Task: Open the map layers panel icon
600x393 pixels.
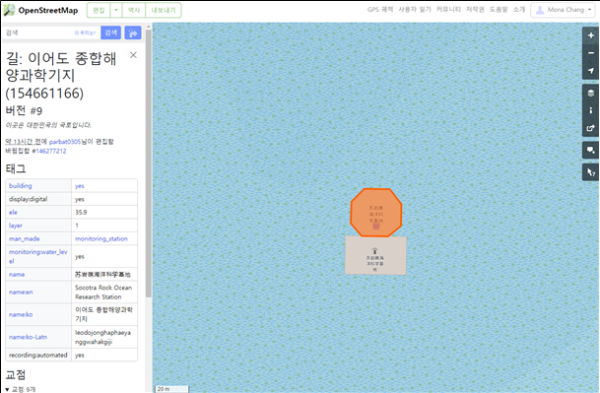Action: coord(590,93)
